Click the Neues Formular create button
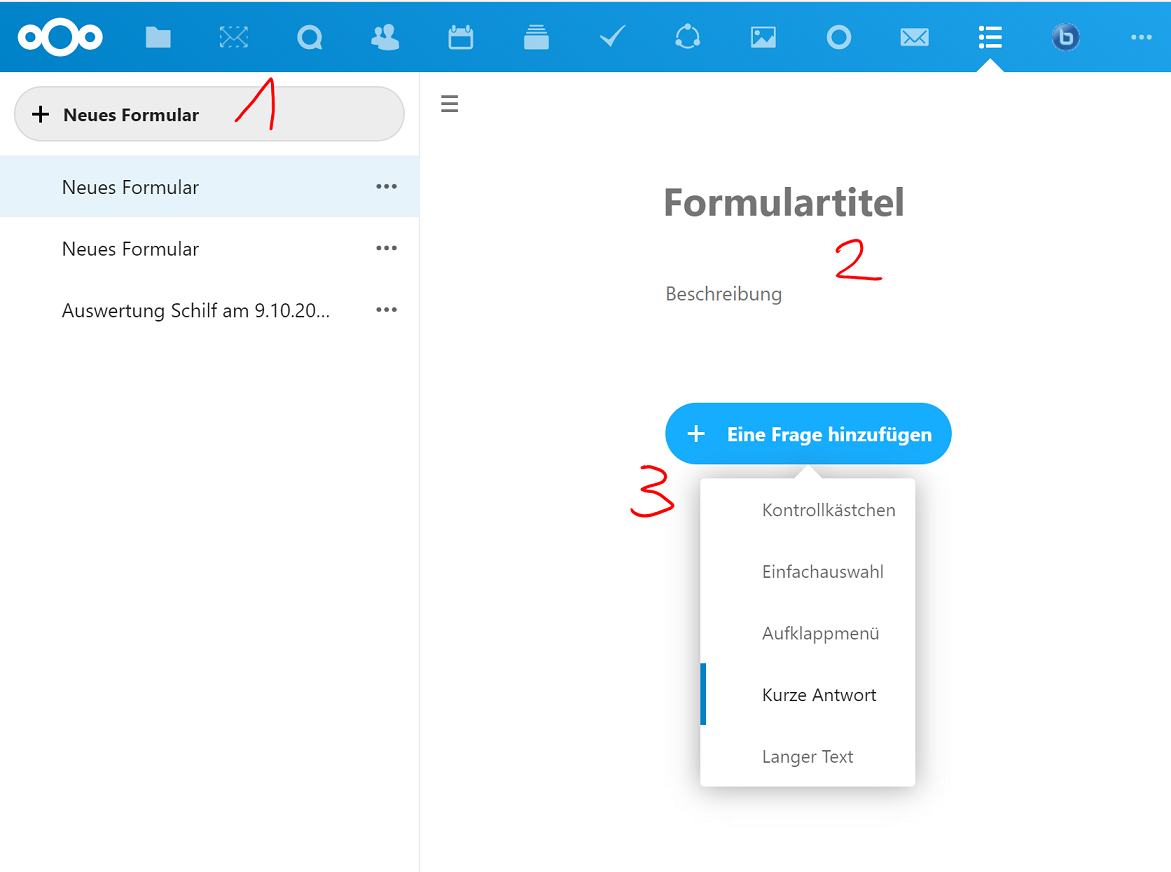Screen dimensions: 1171x872 [x=209, y=115]
